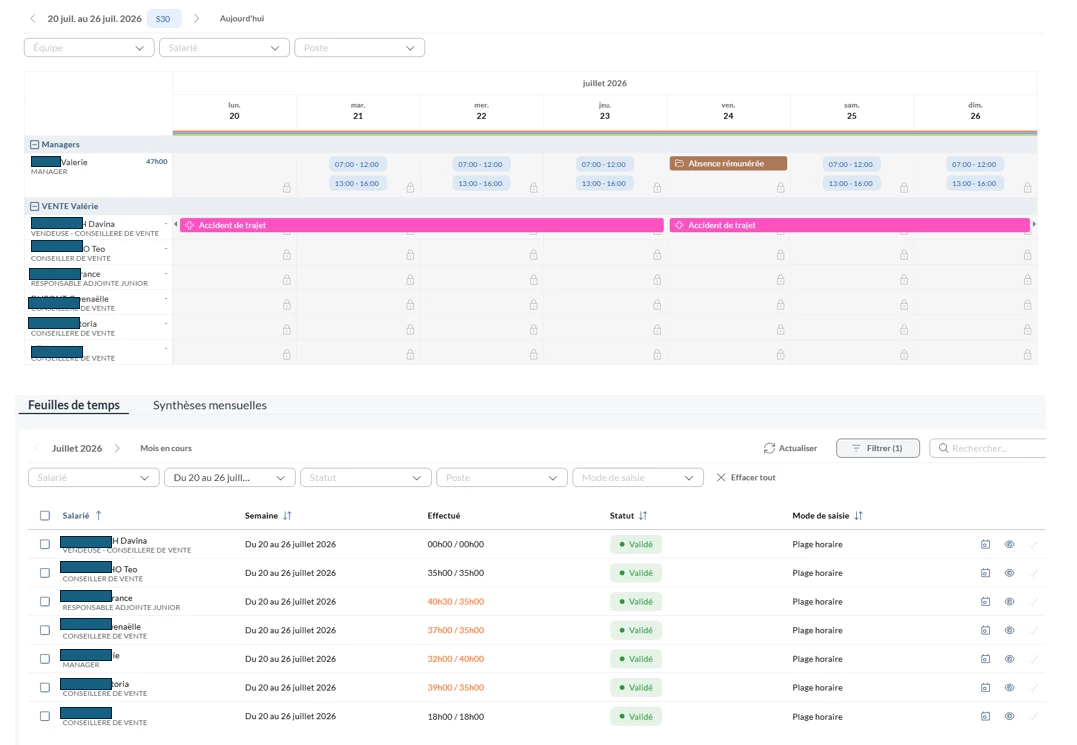Viewport: 1077px width, 745px height.
Task: Click the Filtrer (1) button
Action: coord(878,448)
